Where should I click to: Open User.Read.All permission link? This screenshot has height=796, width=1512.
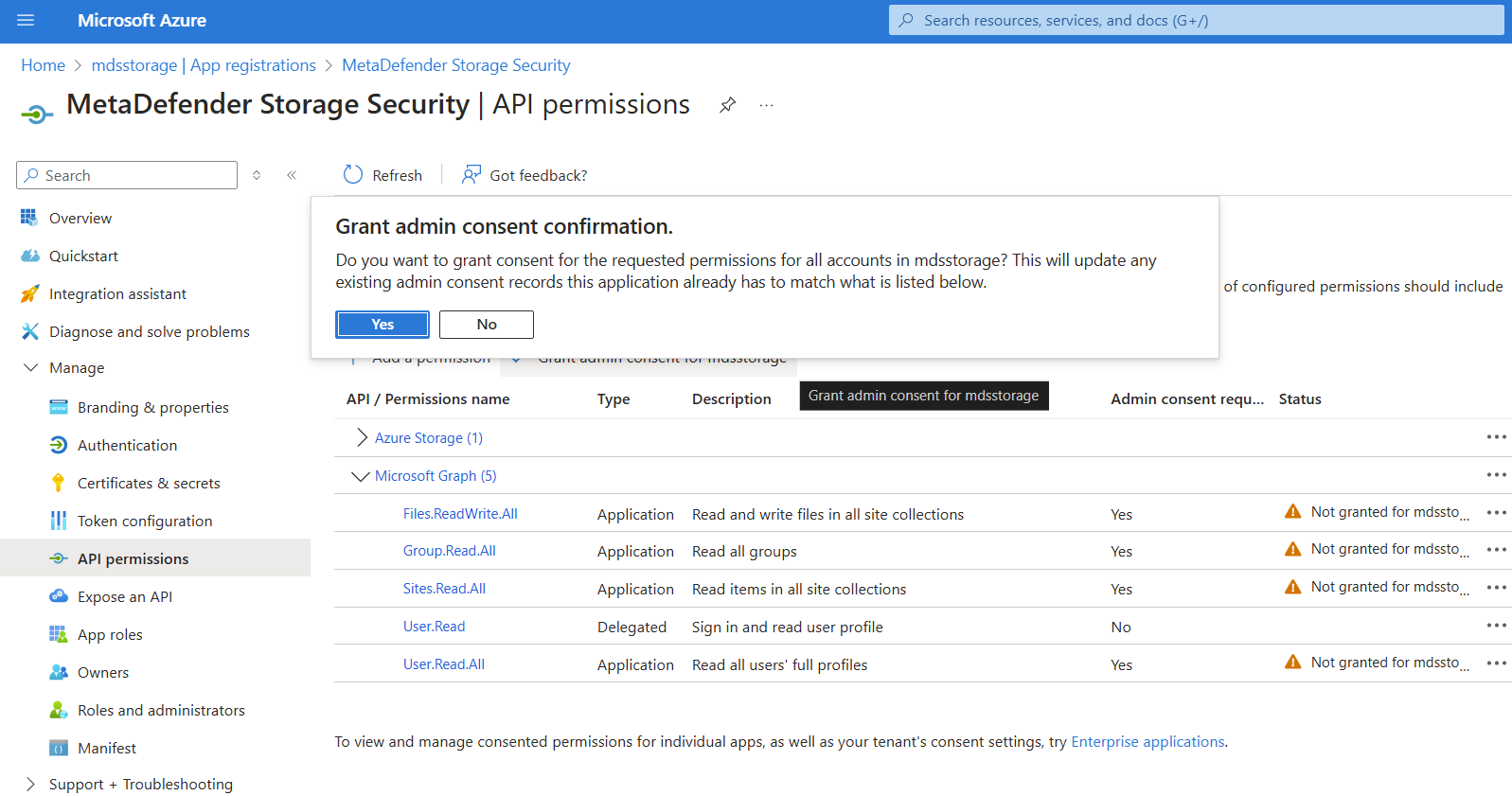coord(444,664)
